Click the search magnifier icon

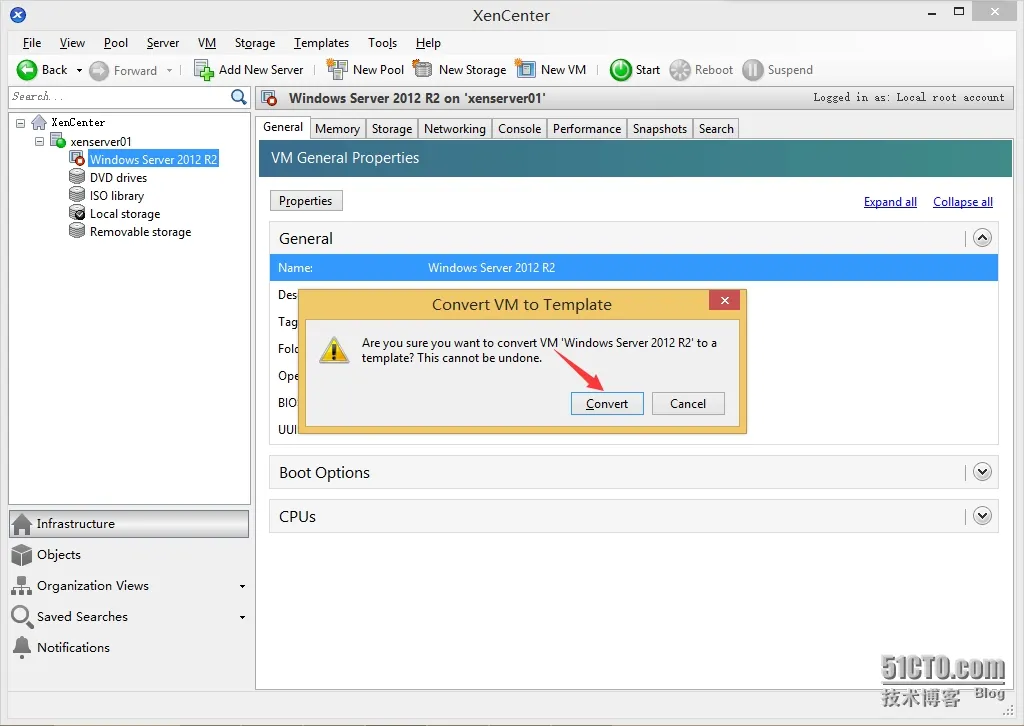point(239,97)
